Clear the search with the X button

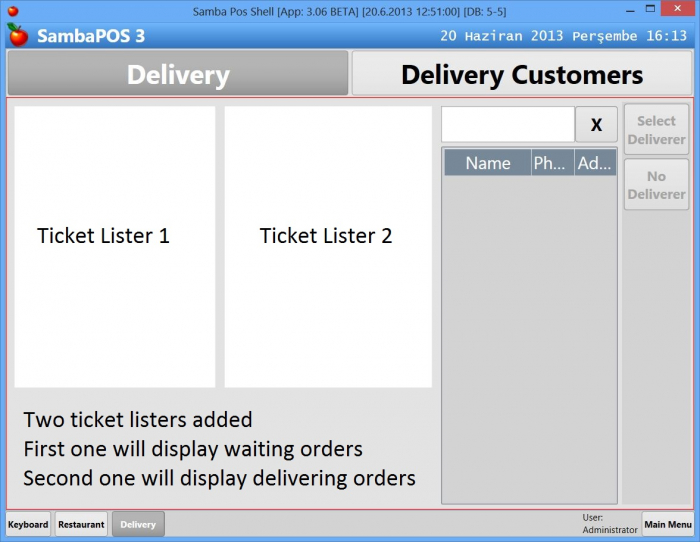coord(596,125)
